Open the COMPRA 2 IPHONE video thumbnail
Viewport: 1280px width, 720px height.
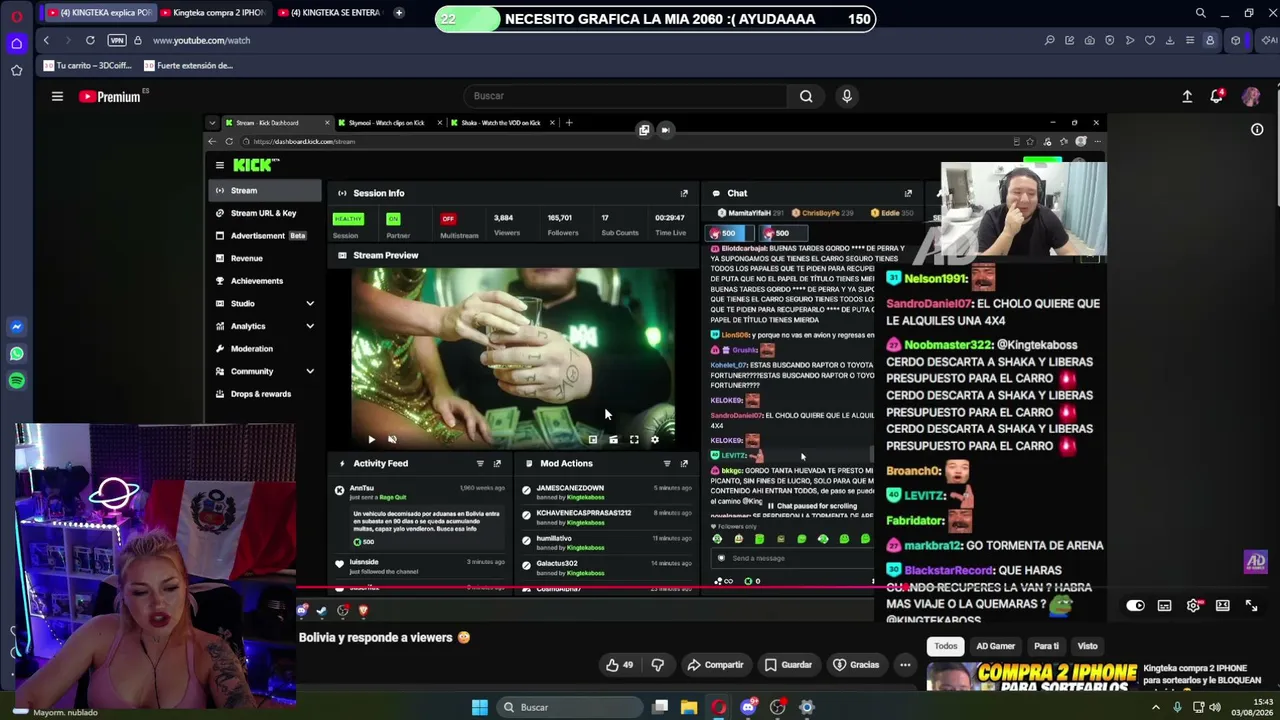[1032, 677]
